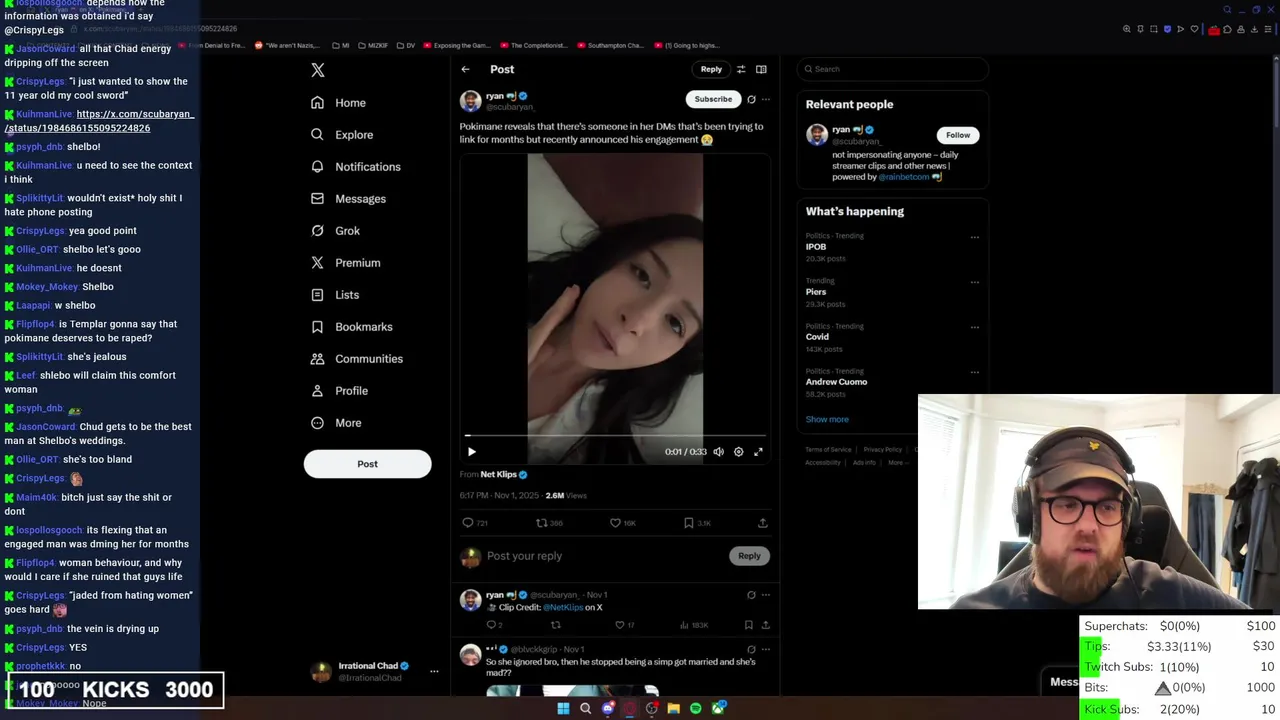Viewport: 1280px width, 720px height.
Task: Open the x.com link posted by KuihmanLive in chat
Action: click(99, 121)
